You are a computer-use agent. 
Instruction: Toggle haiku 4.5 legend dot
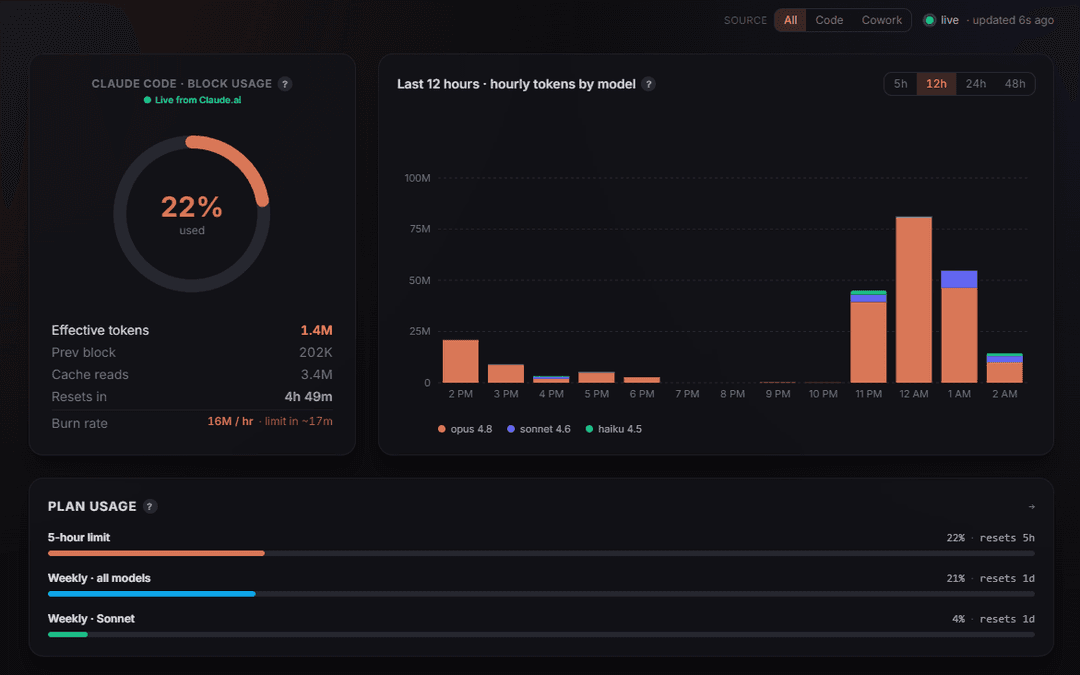(589, 429)
